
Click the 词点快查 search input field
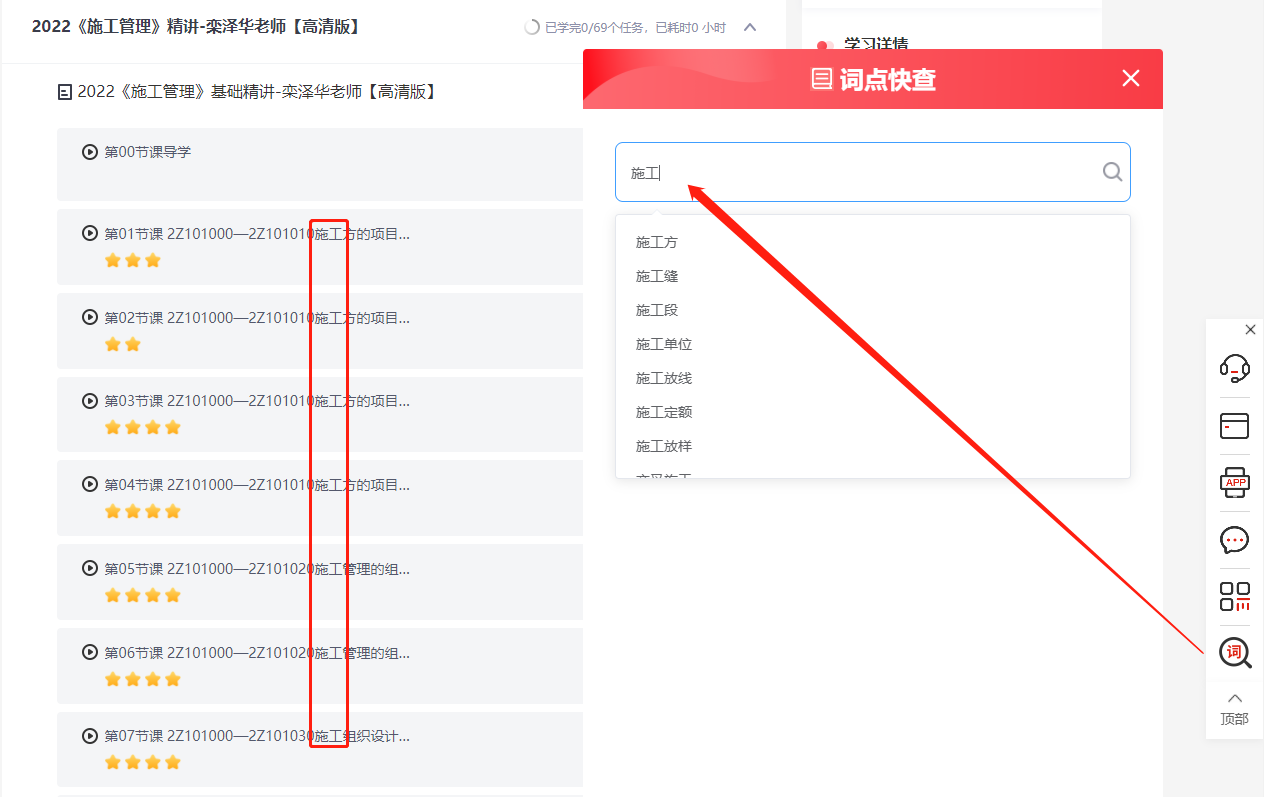[860, 172]
